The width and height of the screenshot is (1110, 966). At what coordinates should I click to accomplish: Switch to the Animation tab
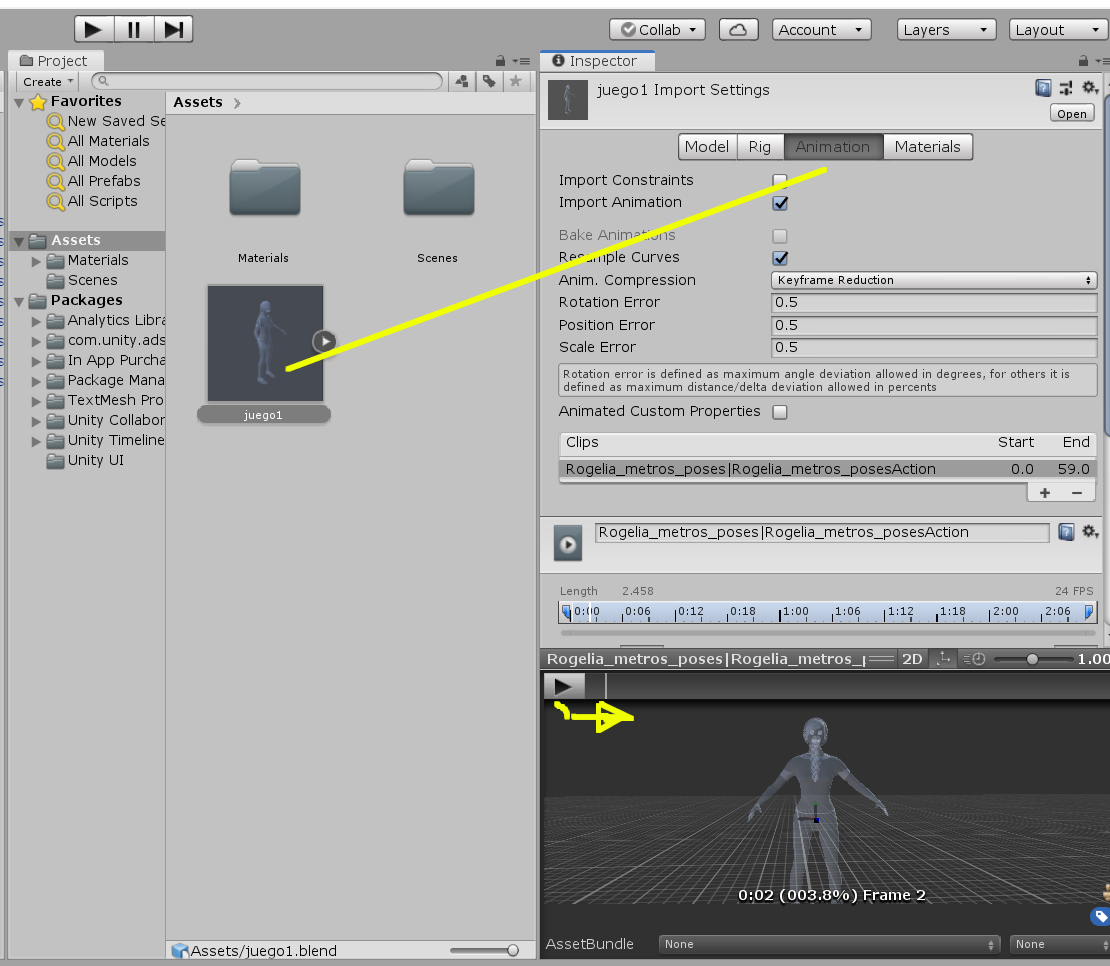833,146
